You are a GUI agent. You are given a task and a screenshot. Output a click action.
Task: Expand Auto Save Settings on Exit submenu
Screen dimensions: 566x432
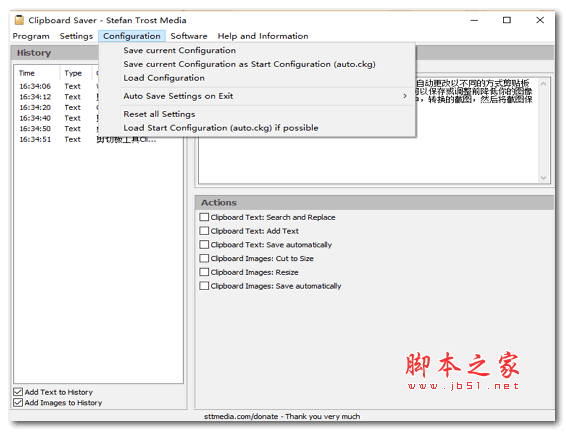coord(257,96)
